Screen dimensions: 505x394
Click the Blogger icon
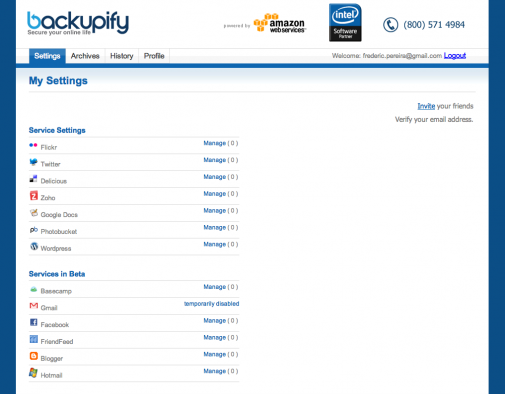[34, 356]
